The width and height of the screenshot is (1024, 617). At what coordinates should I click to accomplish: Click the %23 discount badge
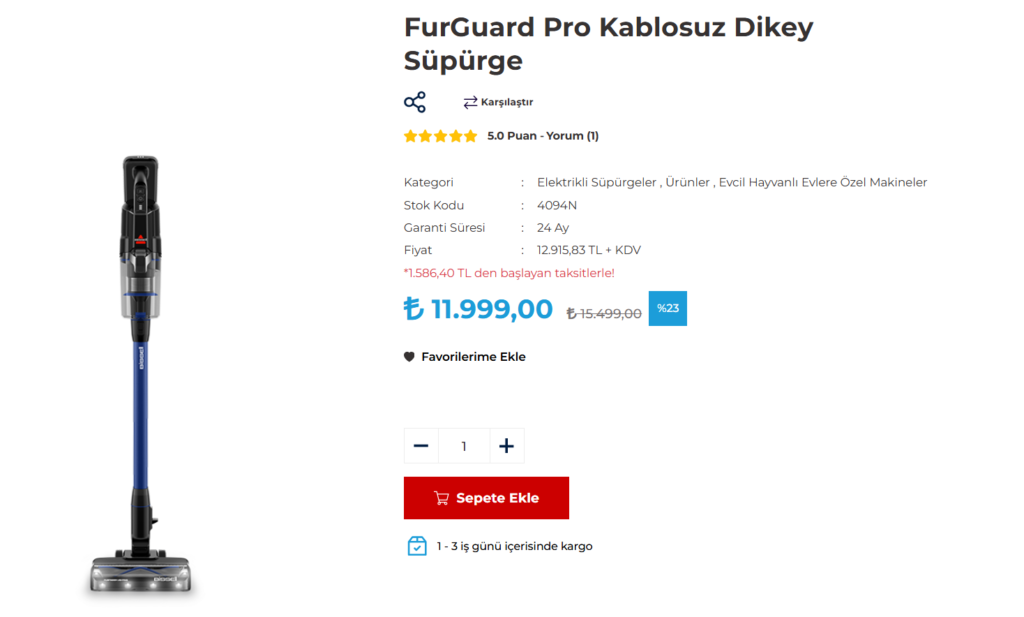pyautogui.click(x=668, y=308)
